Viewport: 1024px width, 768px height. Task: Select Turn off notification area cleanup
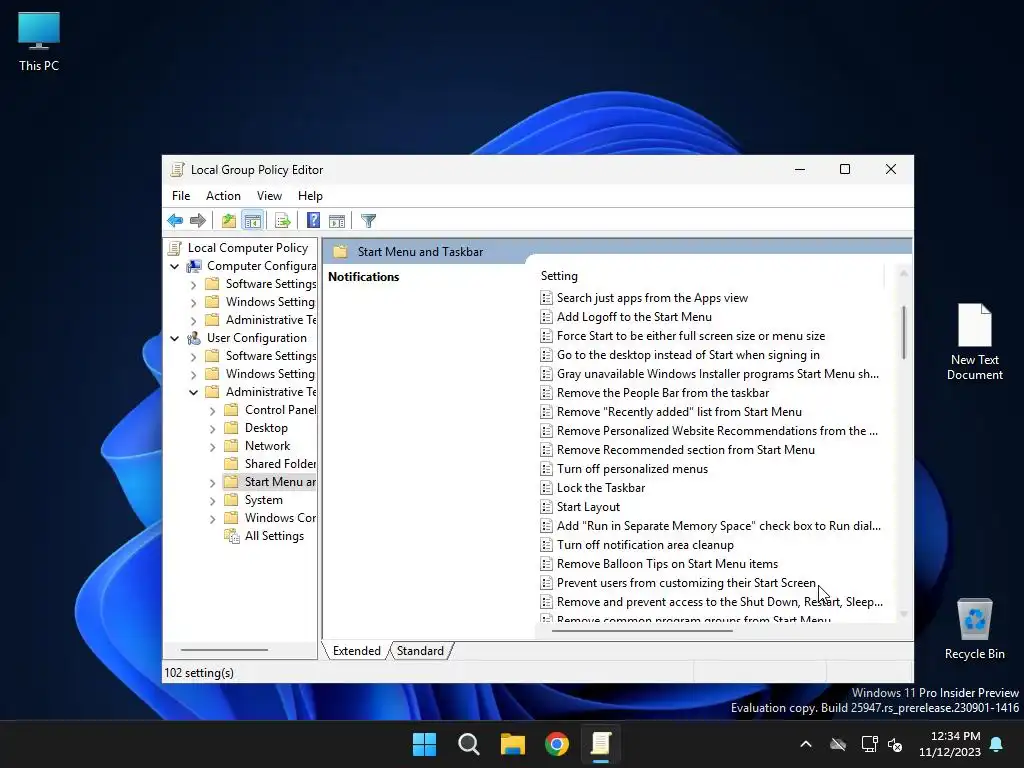click(x=645, y=545)
